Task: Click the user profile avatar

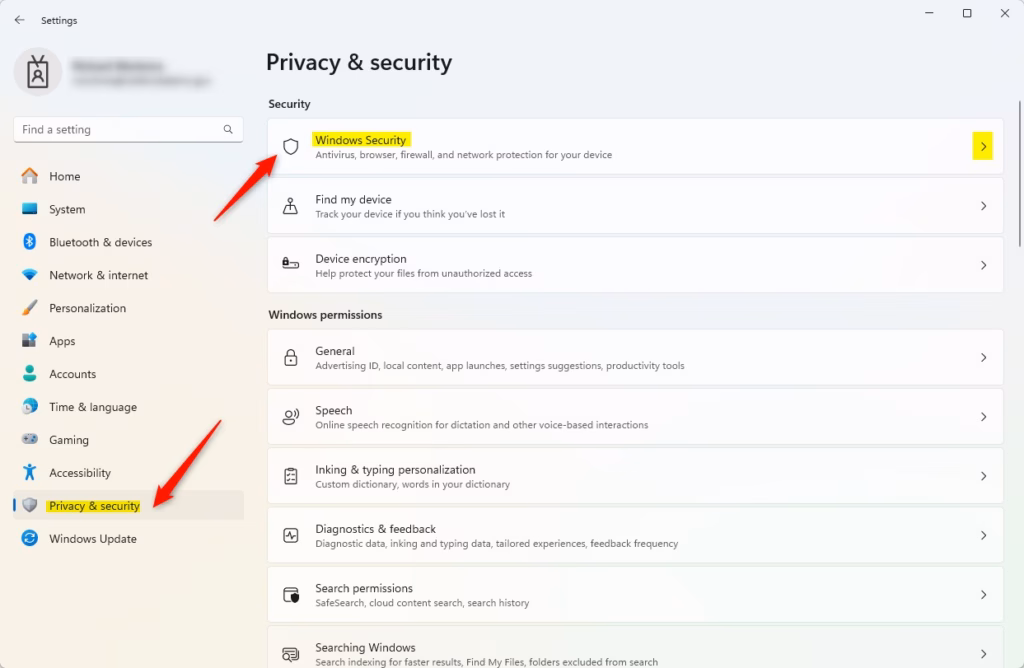Action: [x=38, y=72]
